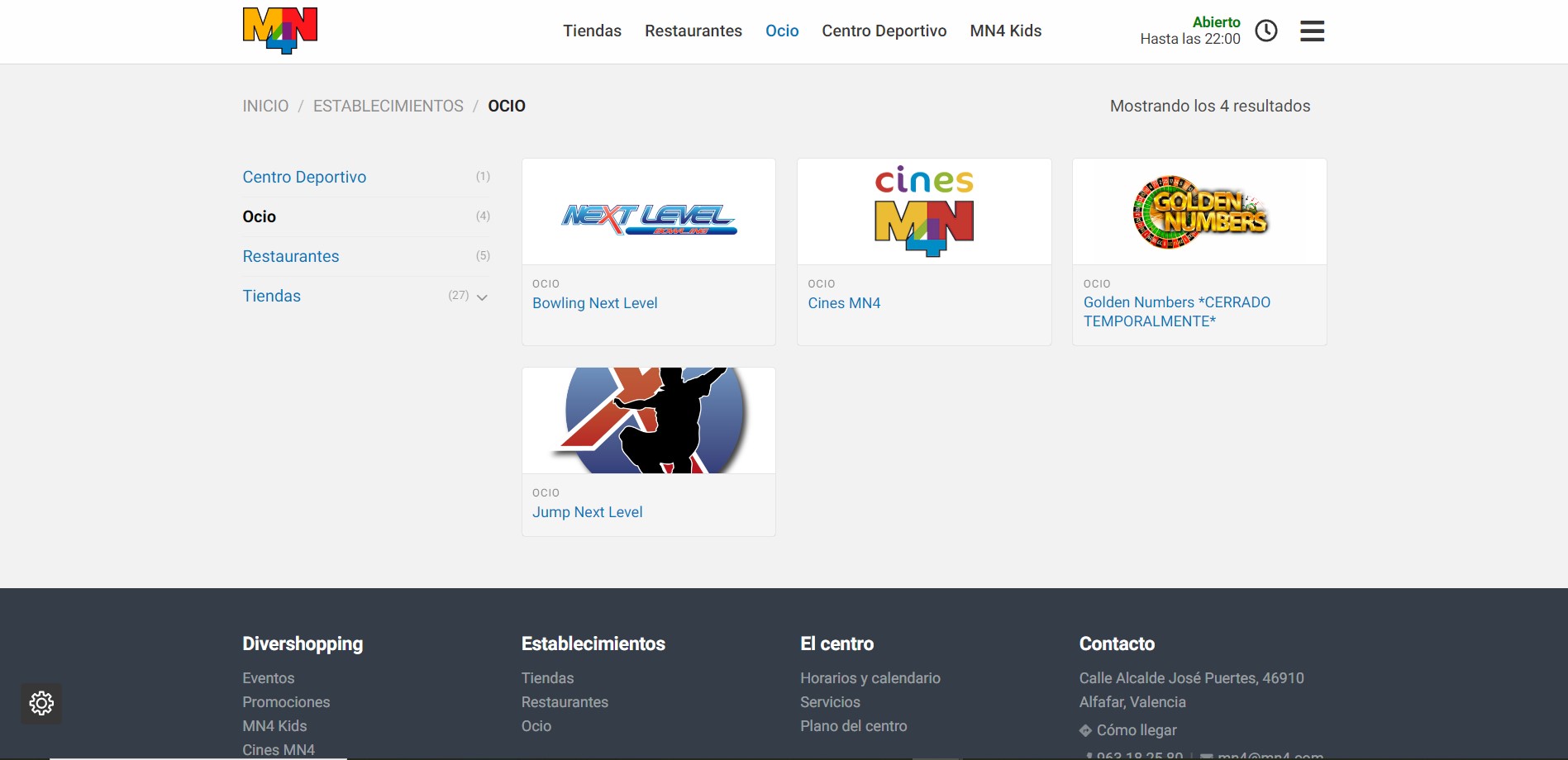Click the MN4 logo in header

click(x=280, y=31)
